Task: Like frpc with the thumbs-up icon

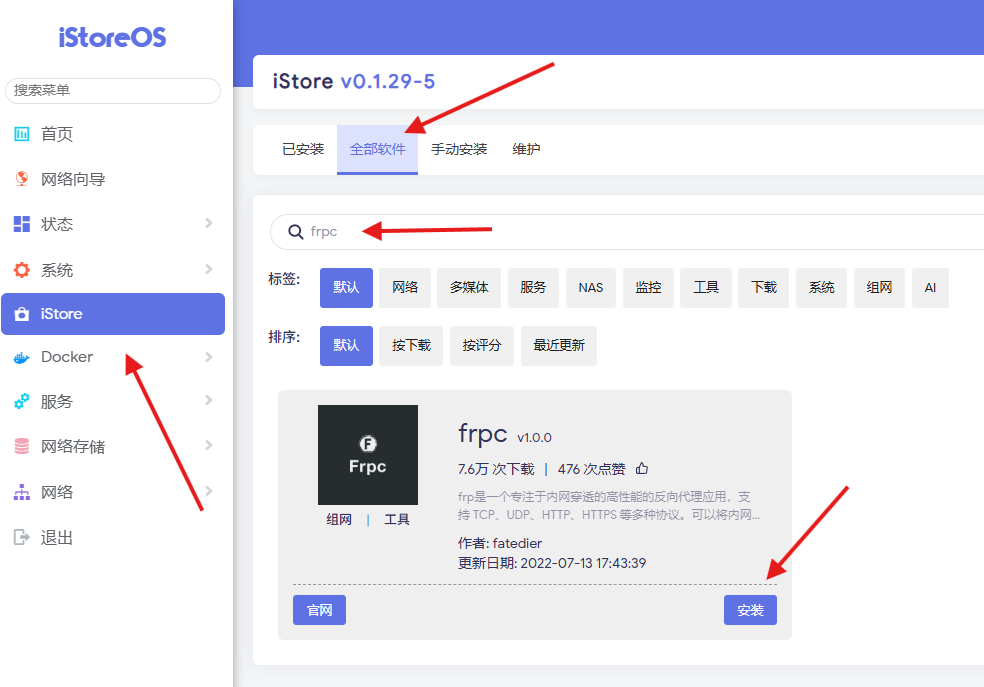Action: 642,469
